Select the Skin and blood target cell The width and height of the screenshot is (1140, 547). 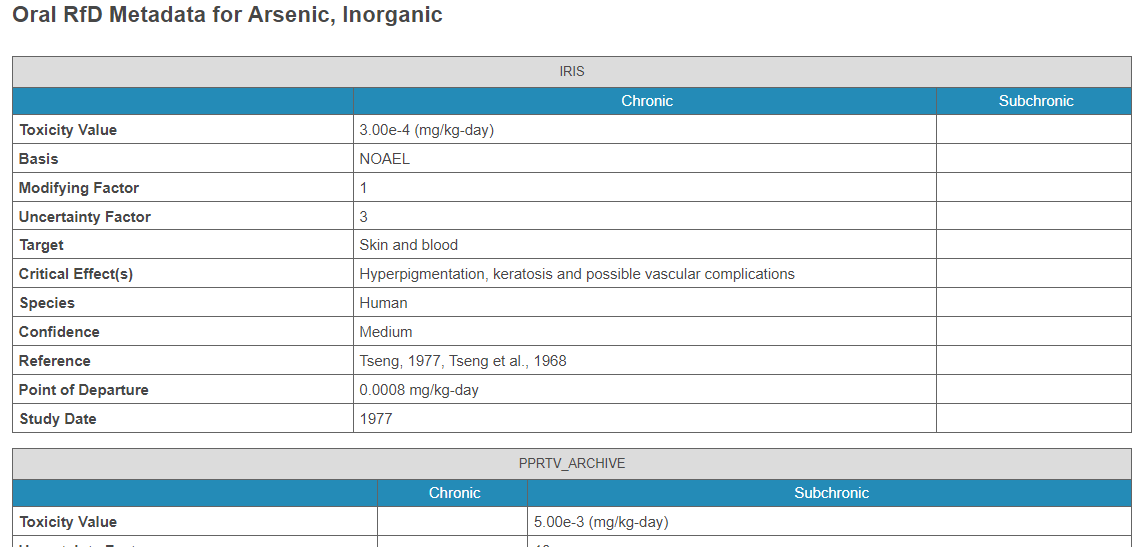(x=408, y=245)
